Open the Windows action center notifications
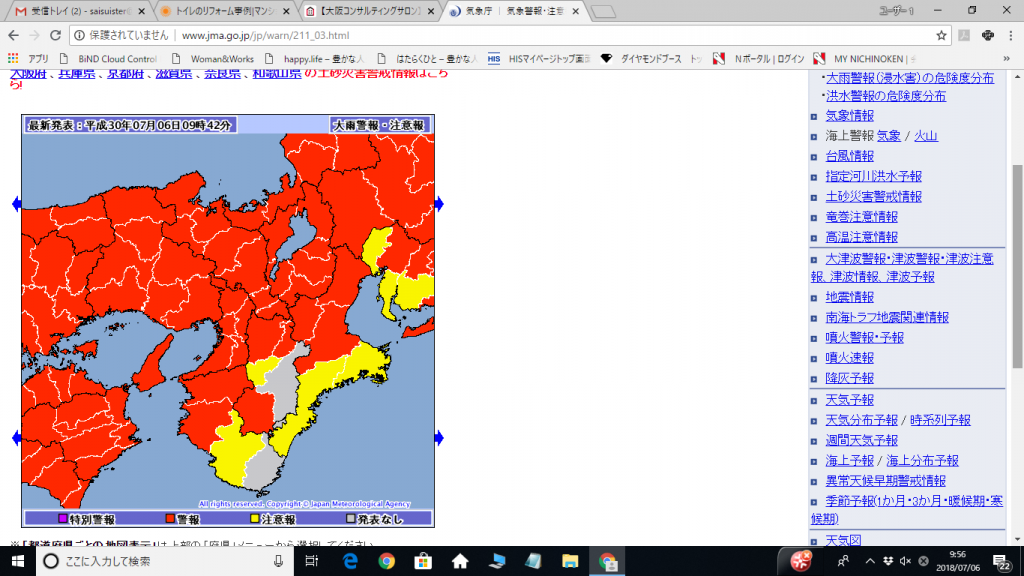Image resolution: width=1024 pixels, height=576 pixels. pos(1003,561)
